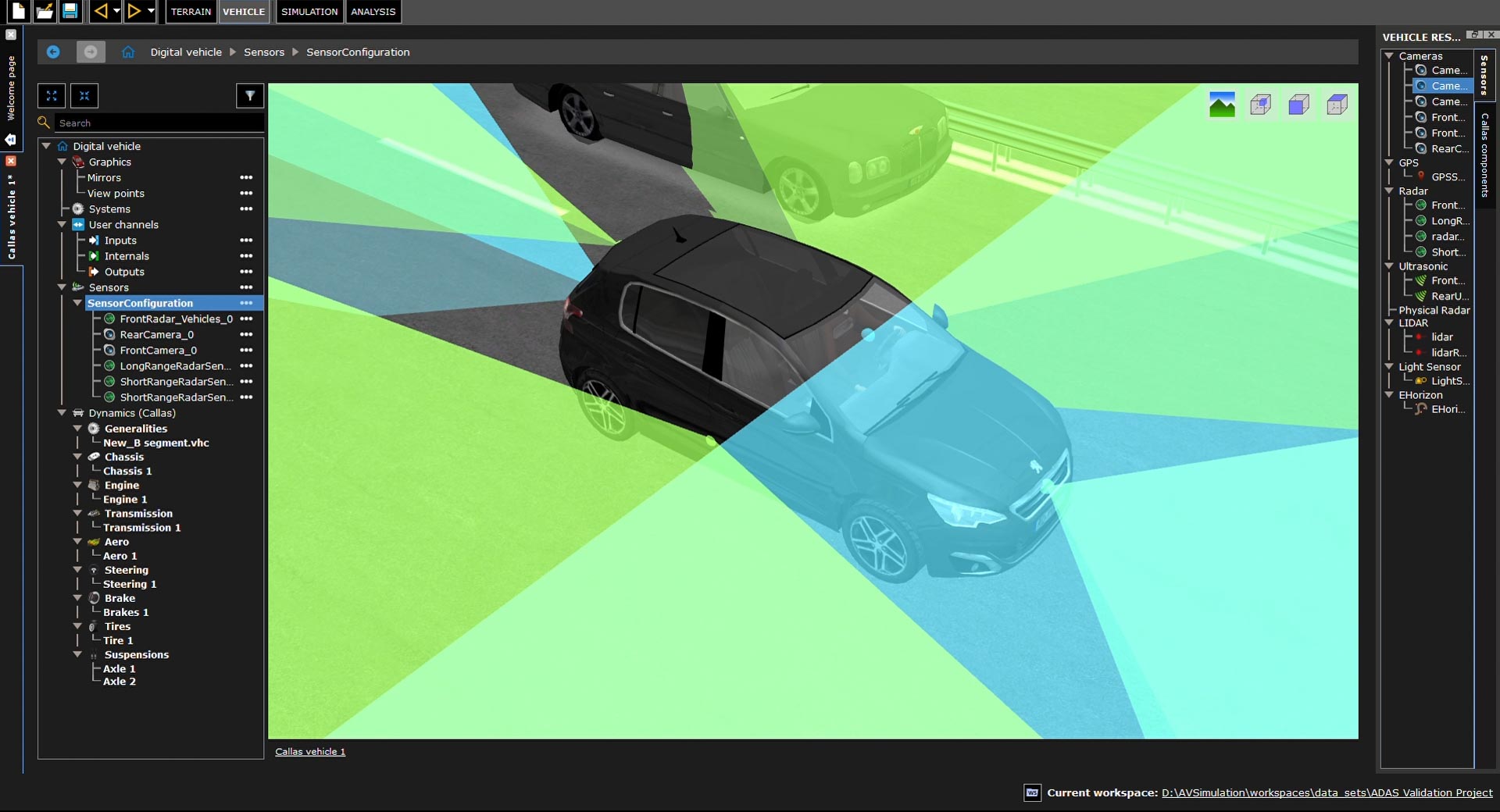The height and width of the screenshot is (812, 1500).
Task: Collapse the Cameras category in Vehicle Resources
Action: (x=1389, y=55)
